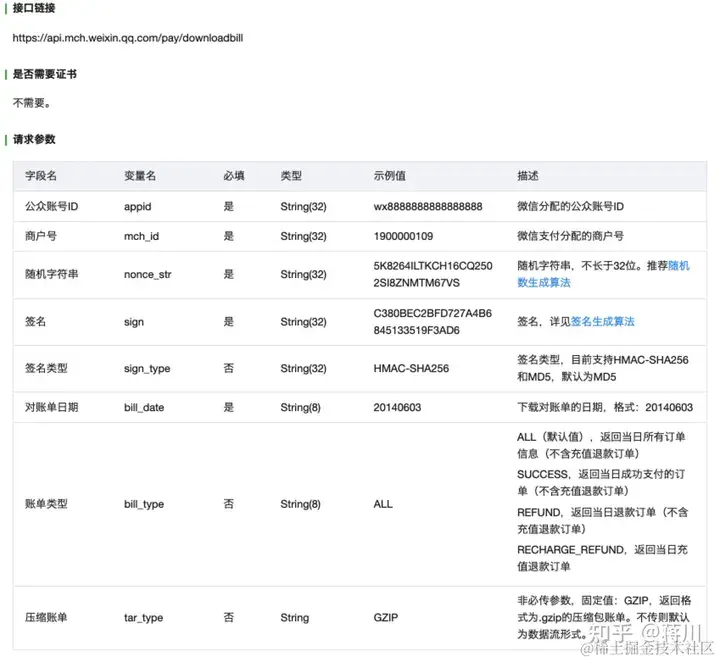Click the ALL example value cell
The width and height of the screenshot is (720, 662).
pyautogui.click(x=383, y=505)
